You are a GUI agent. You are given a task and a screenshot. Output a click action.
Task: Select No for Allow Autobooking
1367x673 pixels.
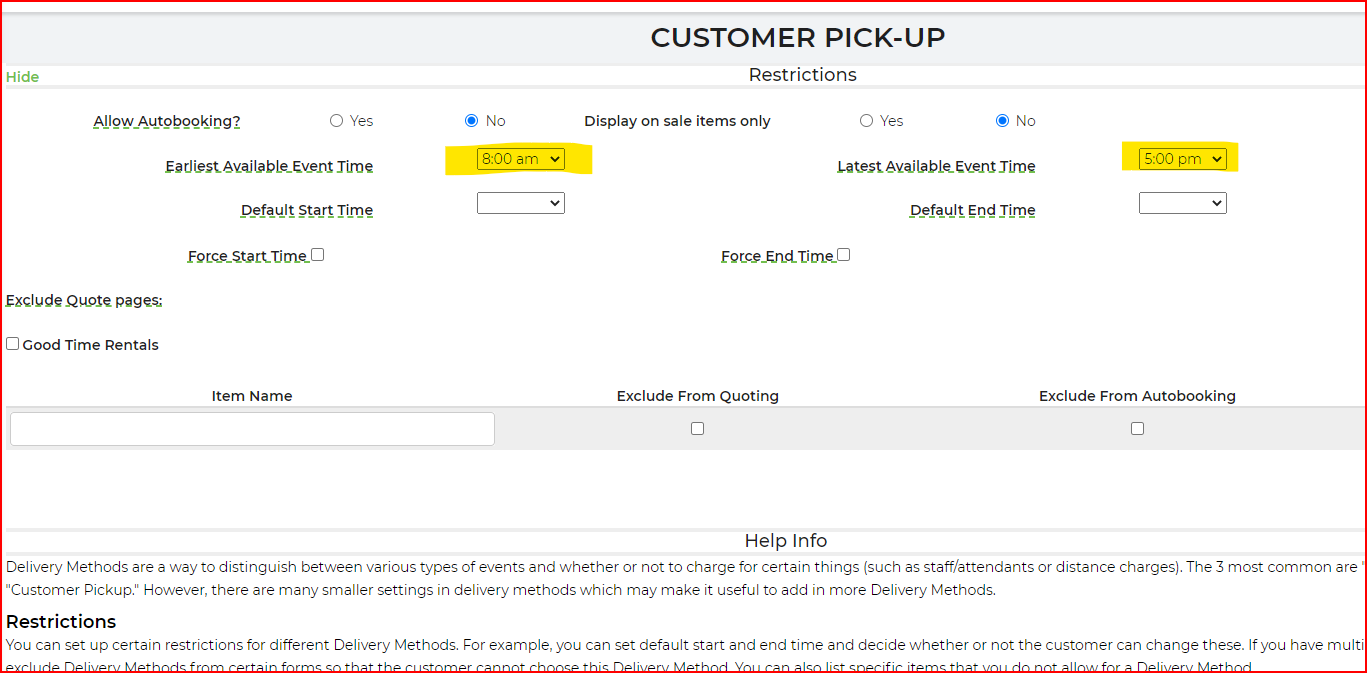click(x=472, y=121)
